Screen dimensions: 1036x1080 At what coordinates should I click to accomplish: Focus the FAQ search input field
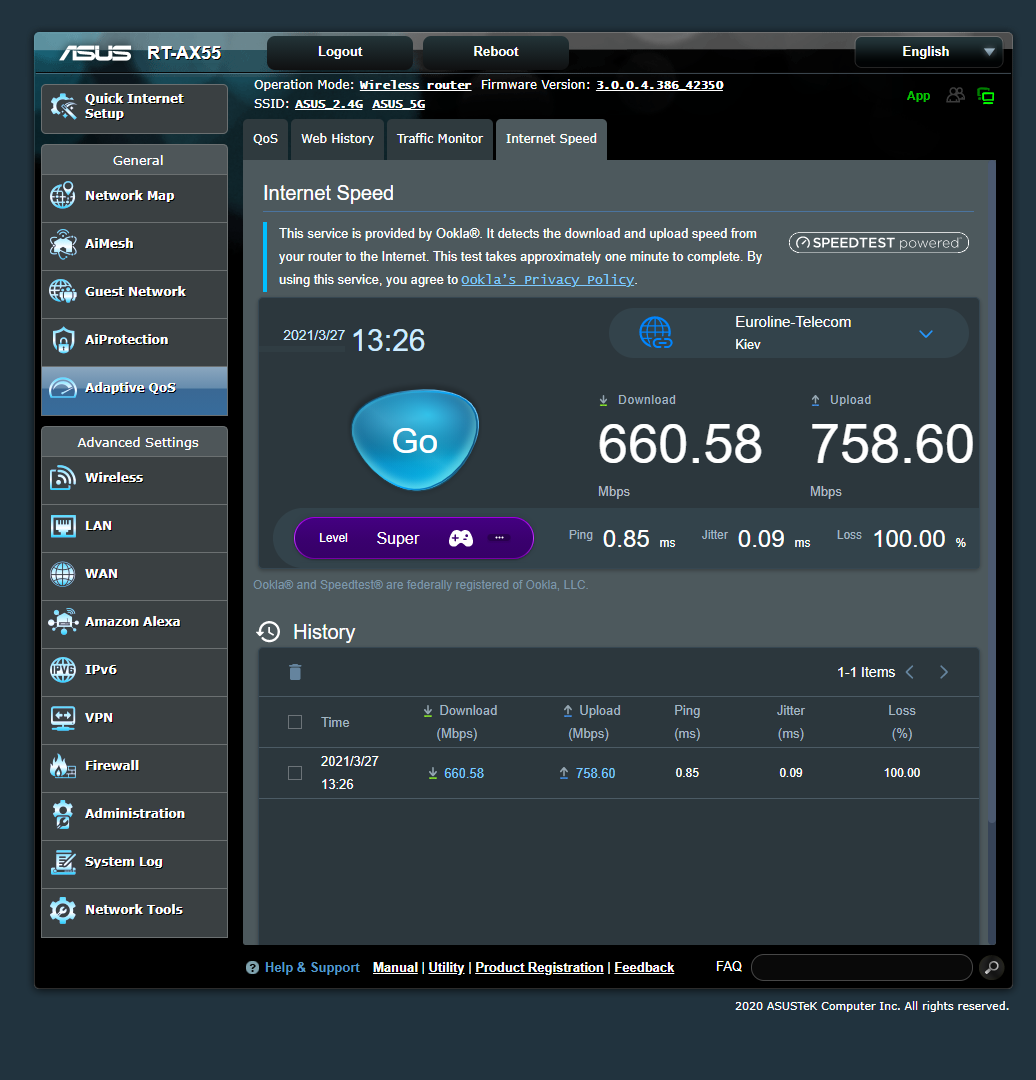[x=861, y=967]
